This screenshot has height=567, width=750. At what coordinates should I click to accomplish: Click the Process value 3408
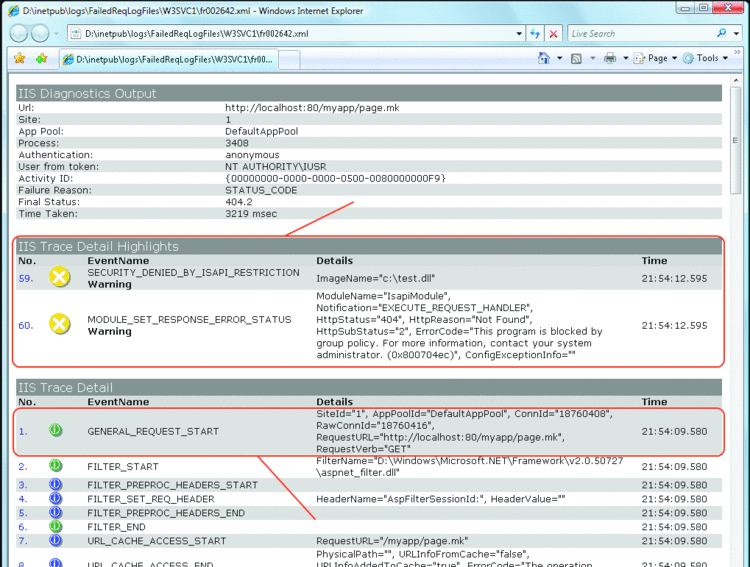pos(237,143)
